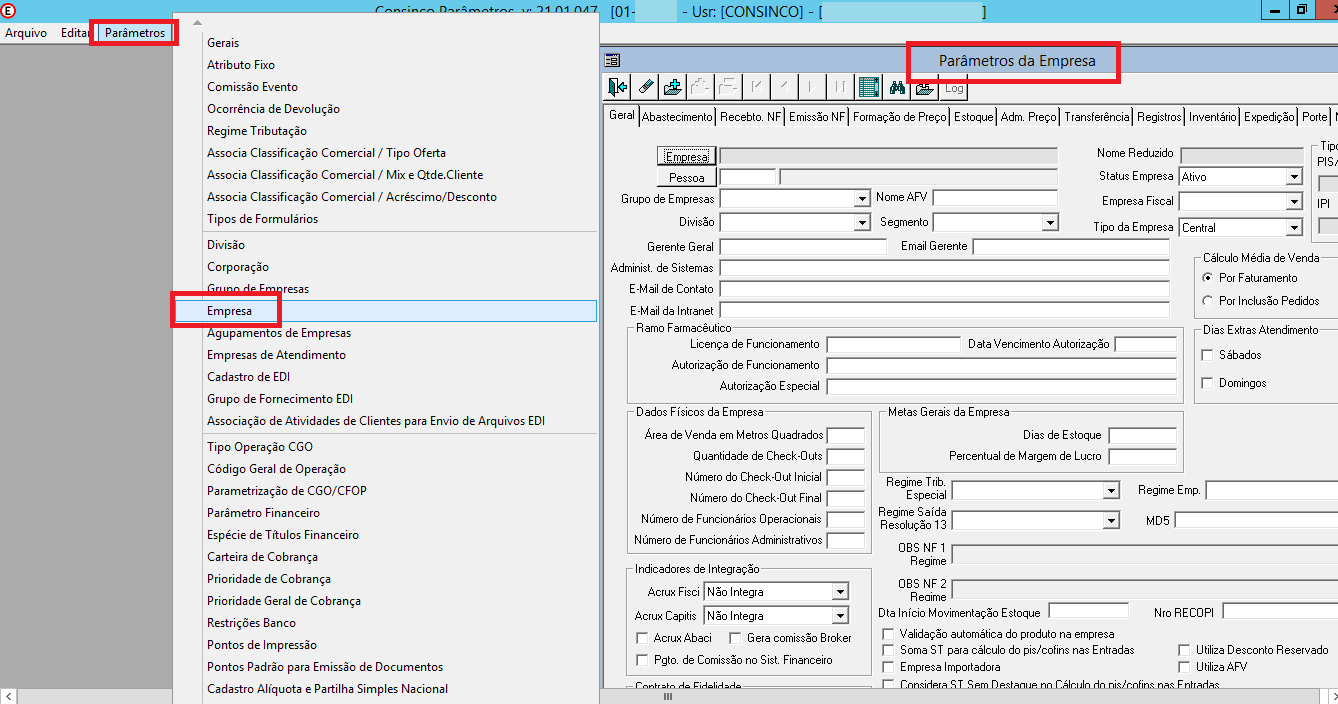Open Regime Trib. Especial dropdown

(1111, 491)
